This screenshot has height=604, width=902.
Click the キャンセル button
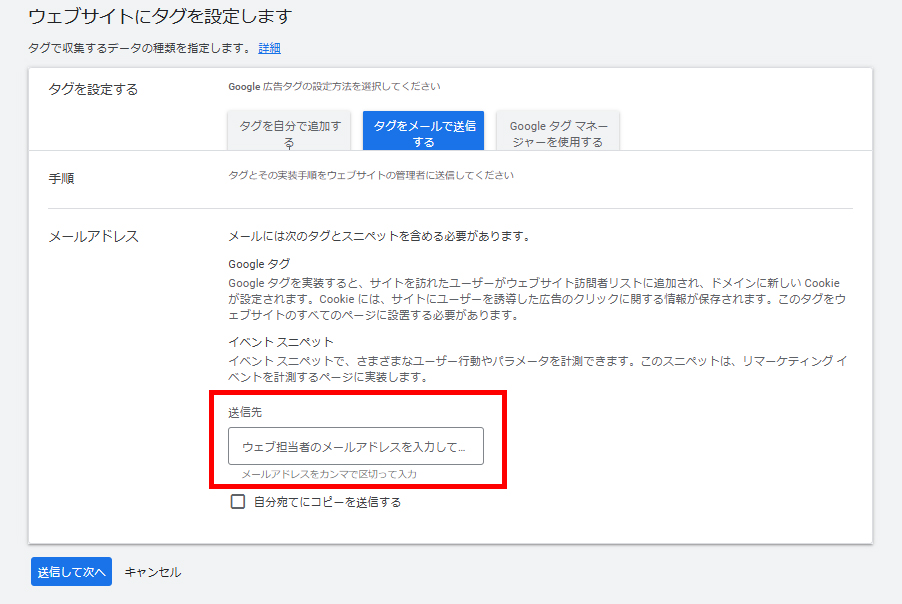point(152,572)
